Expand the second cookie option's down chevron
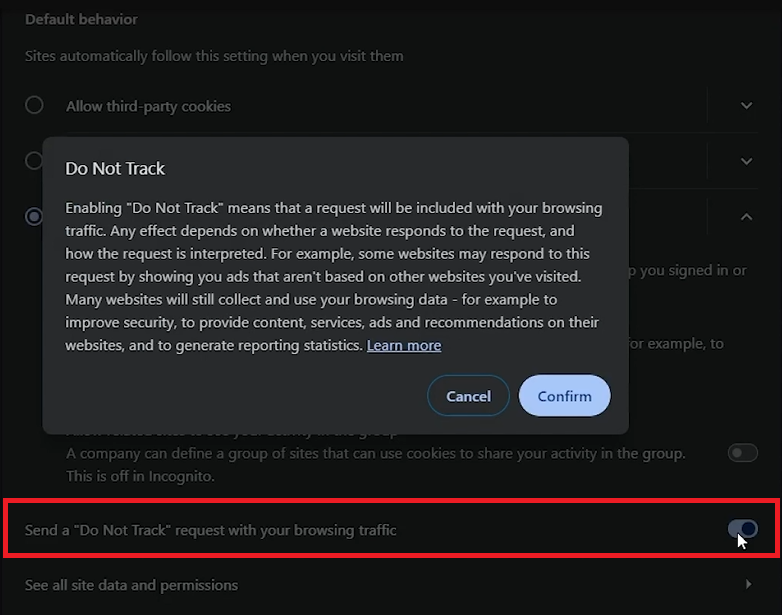Image resolution: width=782 pixels, height=615 pixels. [x=746, y=161]
